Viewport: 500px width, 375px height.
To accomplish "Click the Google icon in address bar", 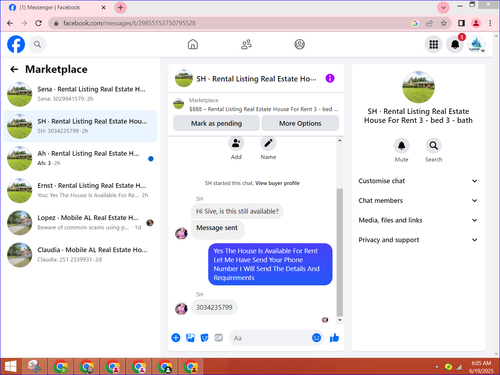I will point(415,23).
